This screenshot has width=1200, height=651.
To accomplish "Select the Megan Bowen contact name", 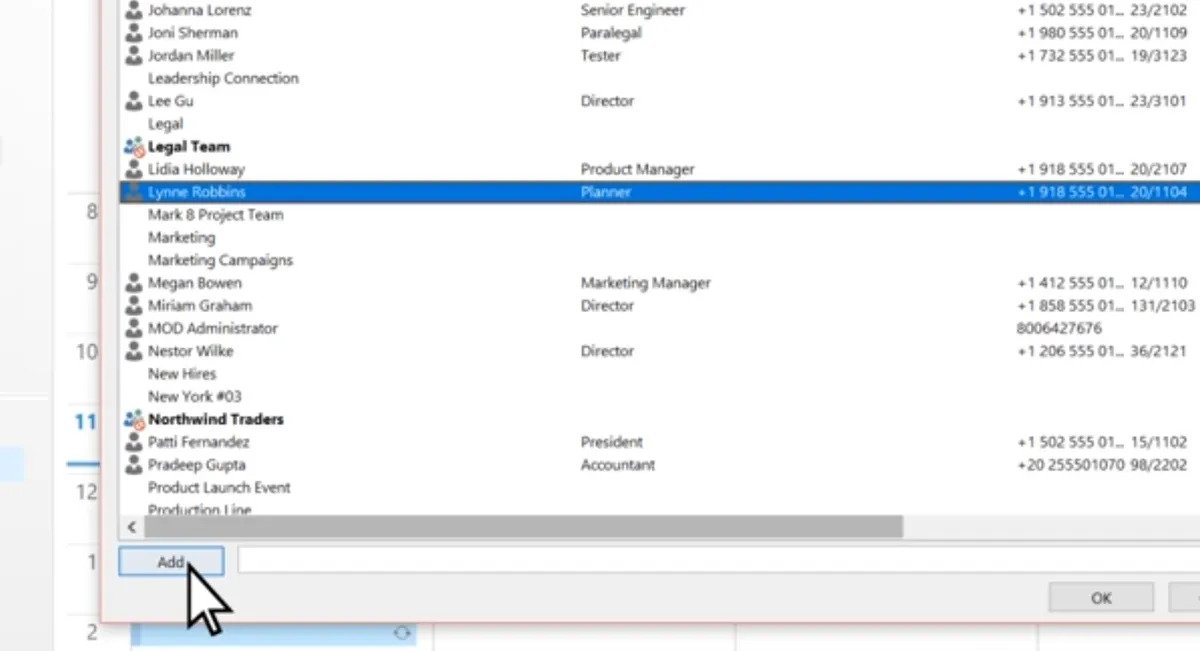I will tap(195, 283).
